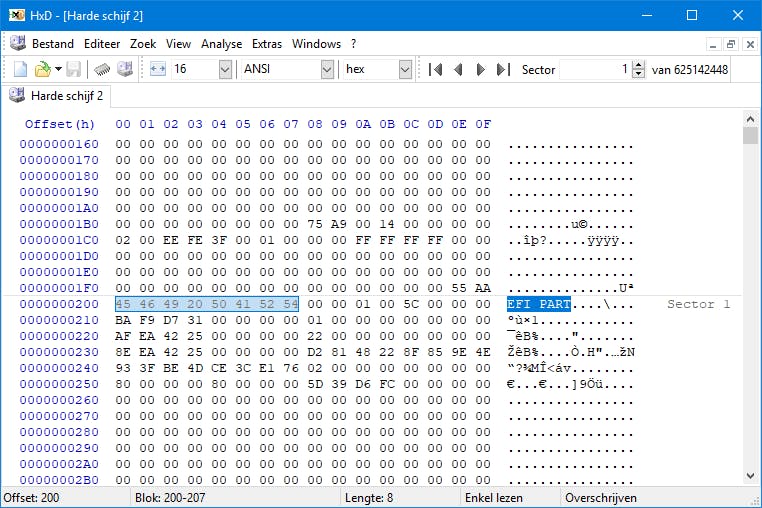Screen dimensions: 762x508
Task: Click offset row 00000001B0
Action: (59, 224)
